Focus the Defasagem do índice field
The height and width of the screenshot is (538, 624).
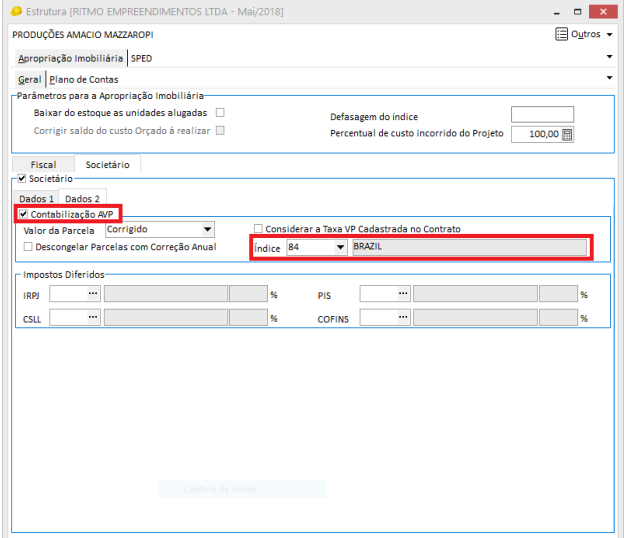[542, 114]
